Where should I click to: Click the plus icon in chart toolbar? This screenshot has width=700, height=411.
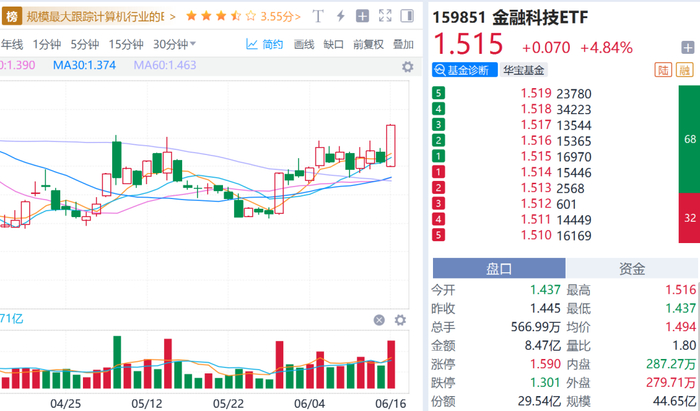click(x=362, y=16)
